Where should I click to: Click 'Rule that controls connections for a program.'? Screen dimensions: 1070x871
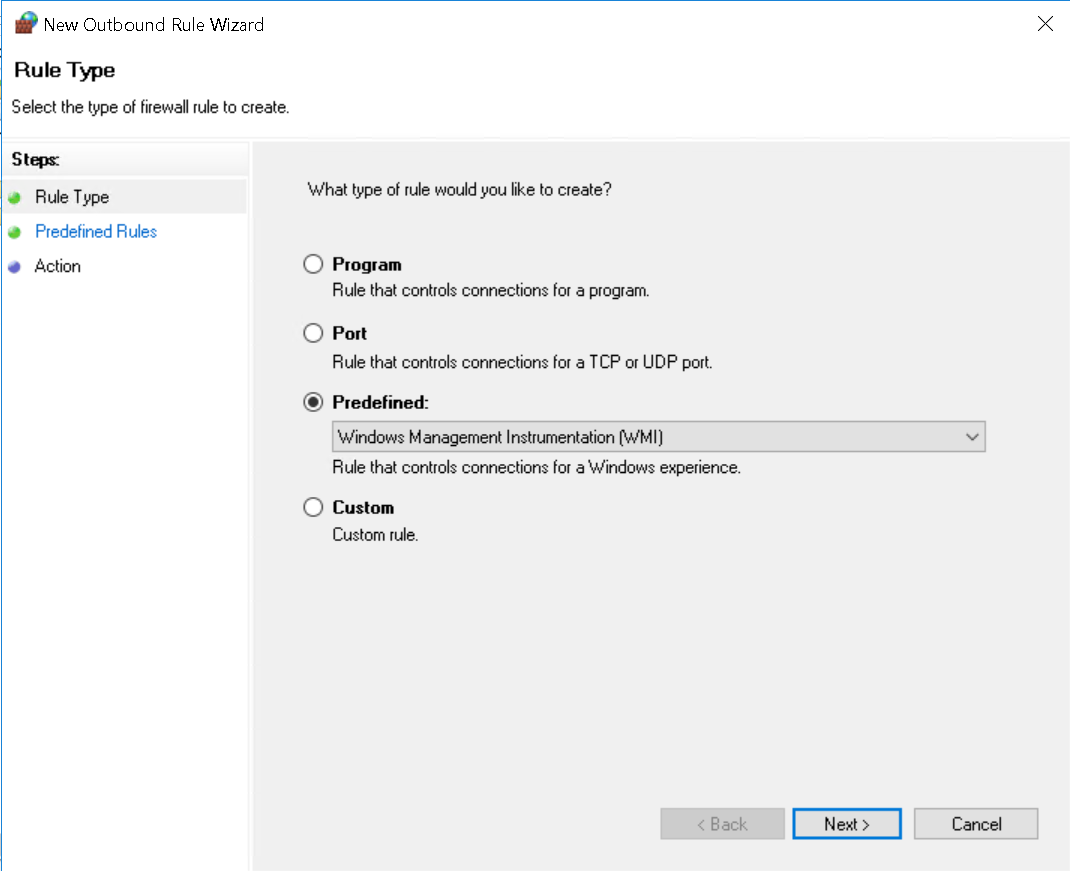click(x=491, y=291)
